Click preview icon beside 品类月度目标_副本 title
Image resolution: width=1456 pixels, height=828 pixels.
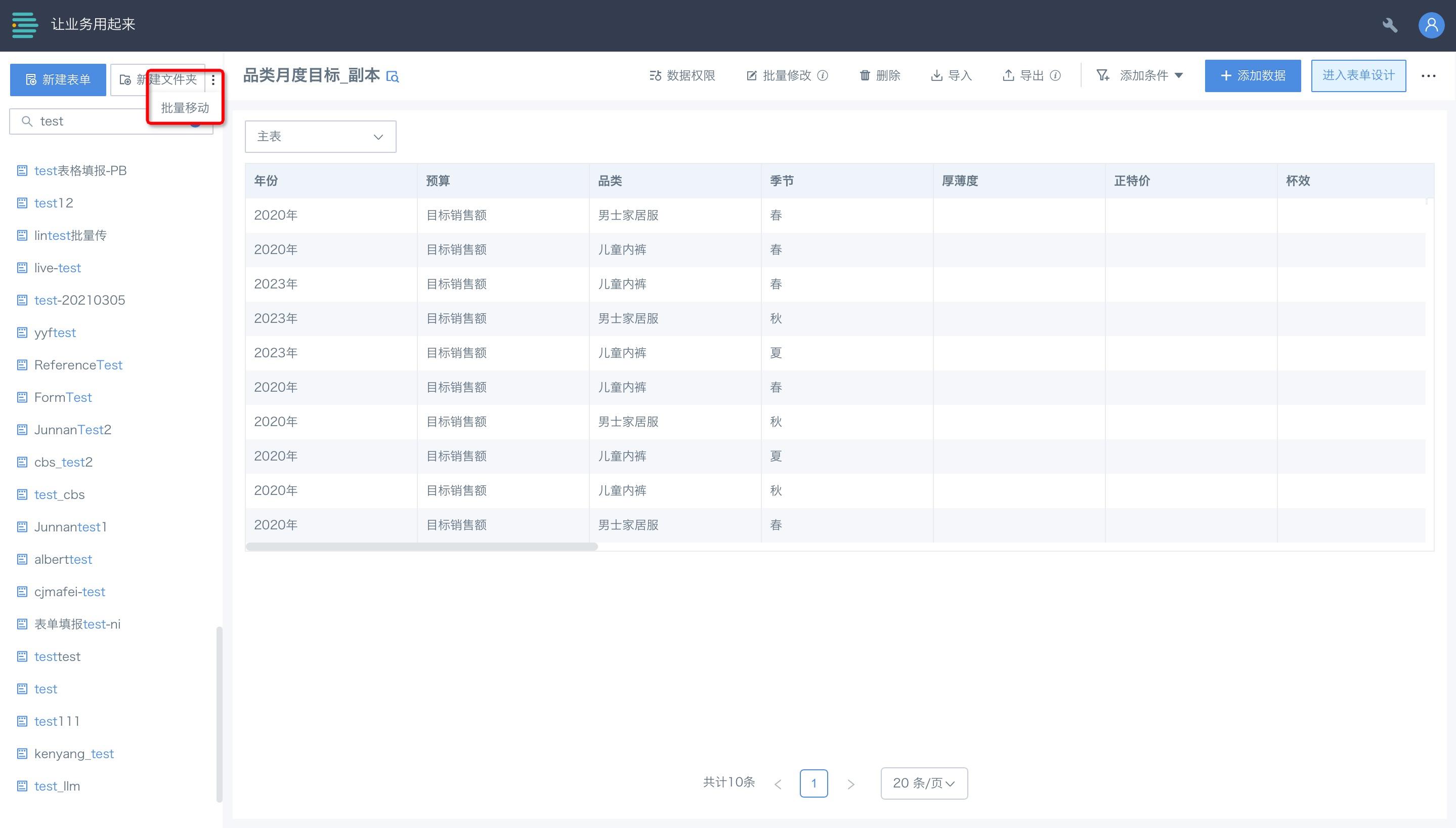click(x=393, y=76)
